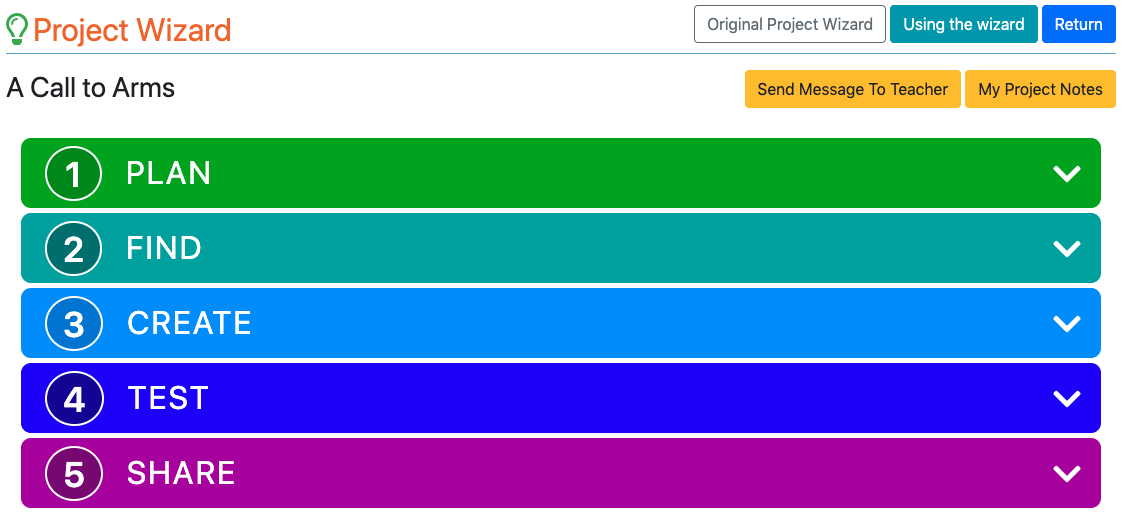
Task: Click the number 1 circle icon
Action: point(74,174)
